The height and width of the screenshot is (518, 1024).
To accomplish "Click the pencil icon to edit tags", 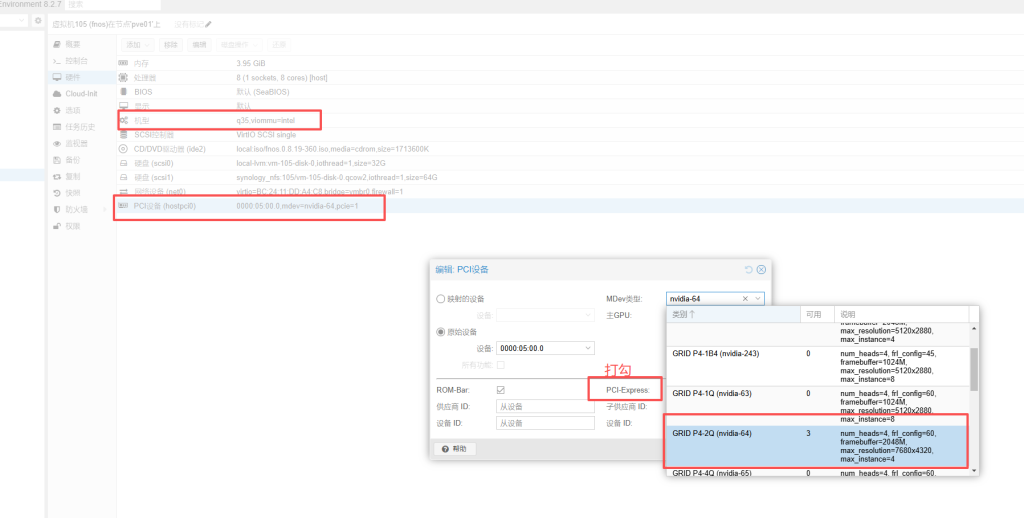I will click(x=208, y=23).
